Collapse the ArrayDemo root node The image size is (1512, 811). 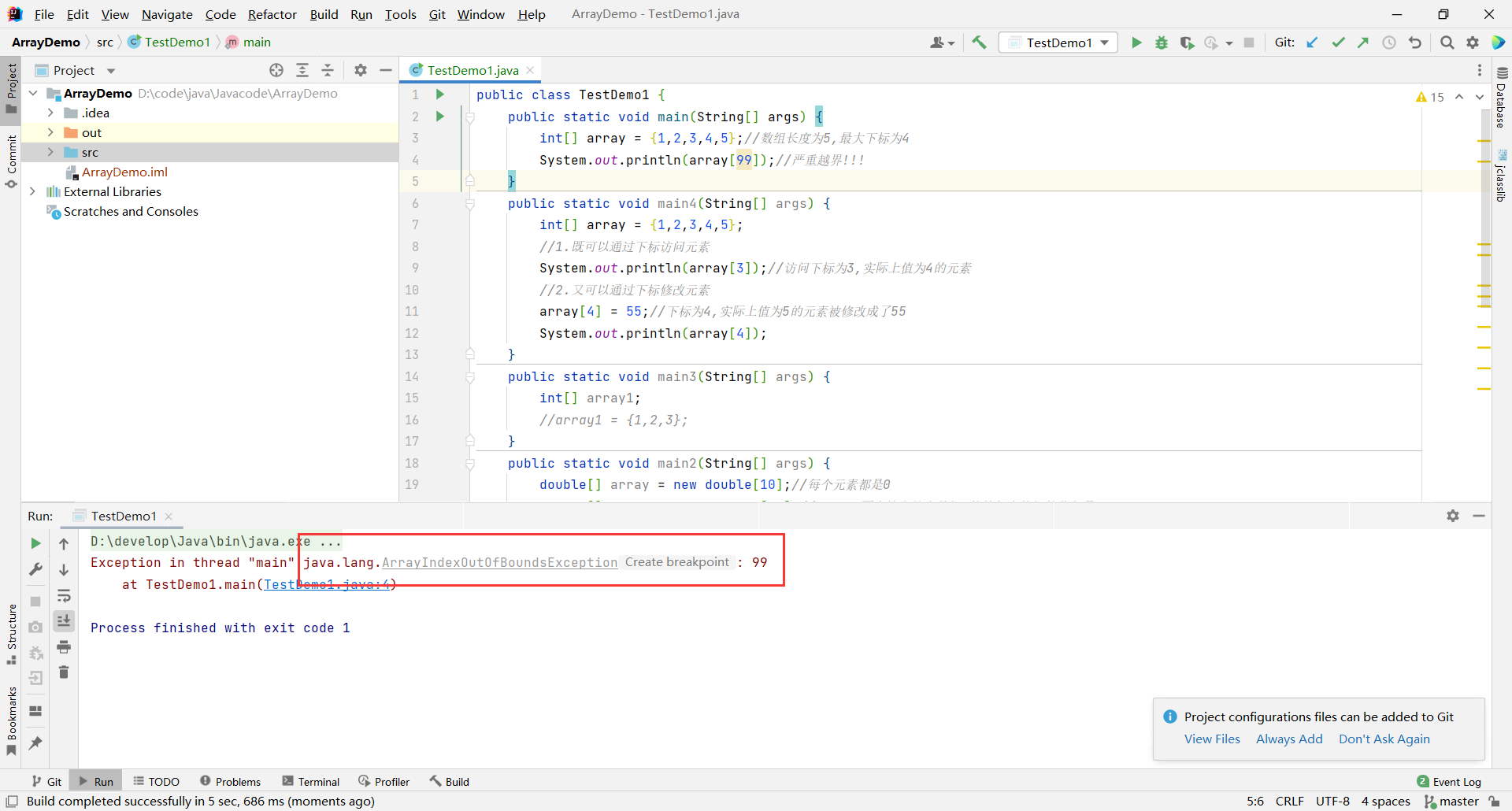[x=33, y=93]
